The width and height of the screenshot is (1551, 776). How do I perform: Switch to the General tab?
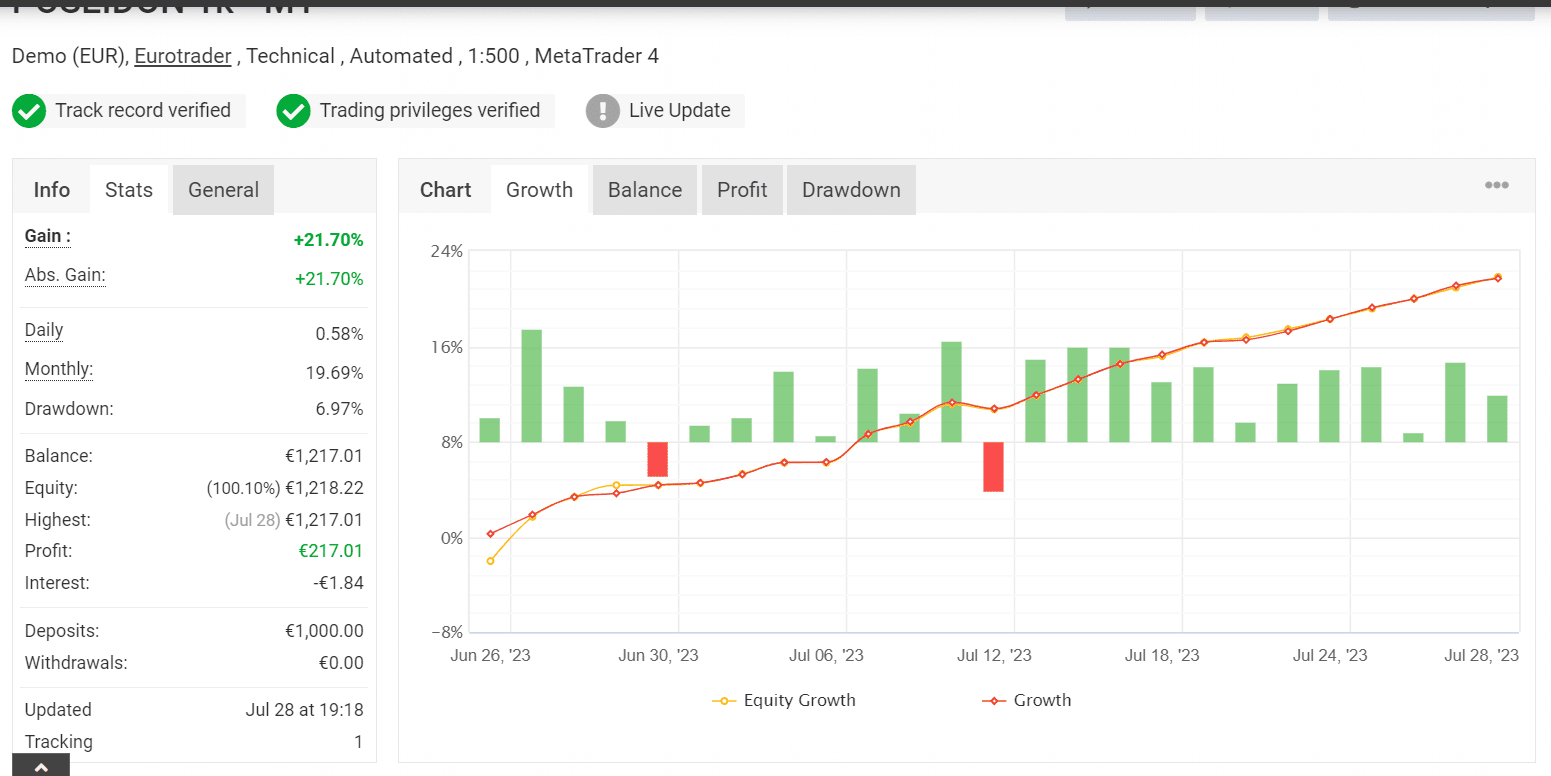tap(223, 190)
